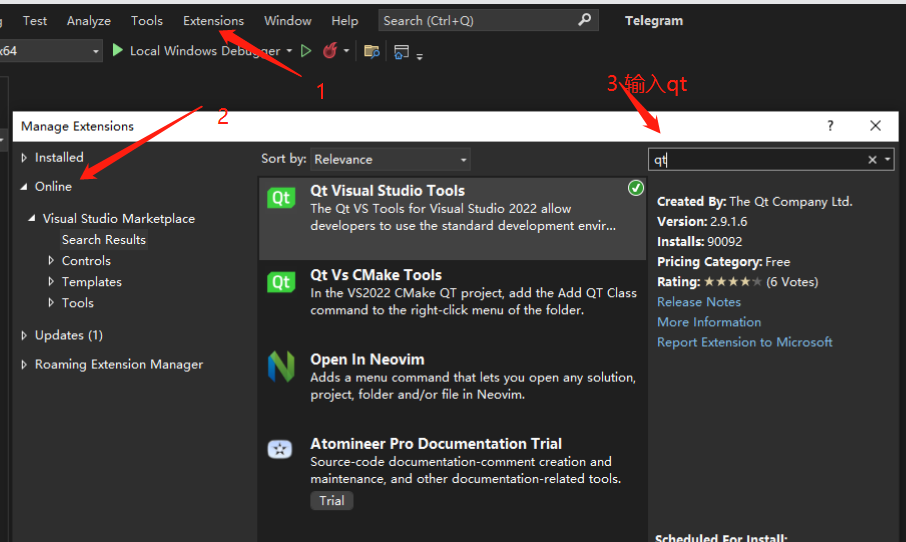This screenshot has width=906, height=542.
Task: Open the Extensions menu
Action: (213, 21)
